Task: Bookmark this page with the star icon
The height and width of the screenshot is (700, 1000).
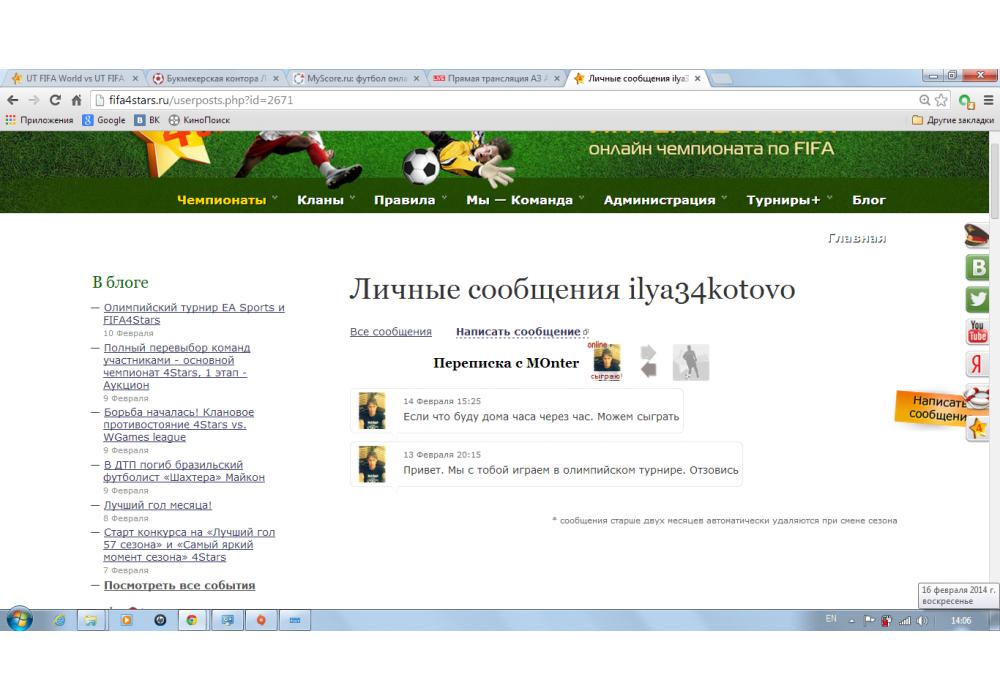Action: click(x=941, y=100)
